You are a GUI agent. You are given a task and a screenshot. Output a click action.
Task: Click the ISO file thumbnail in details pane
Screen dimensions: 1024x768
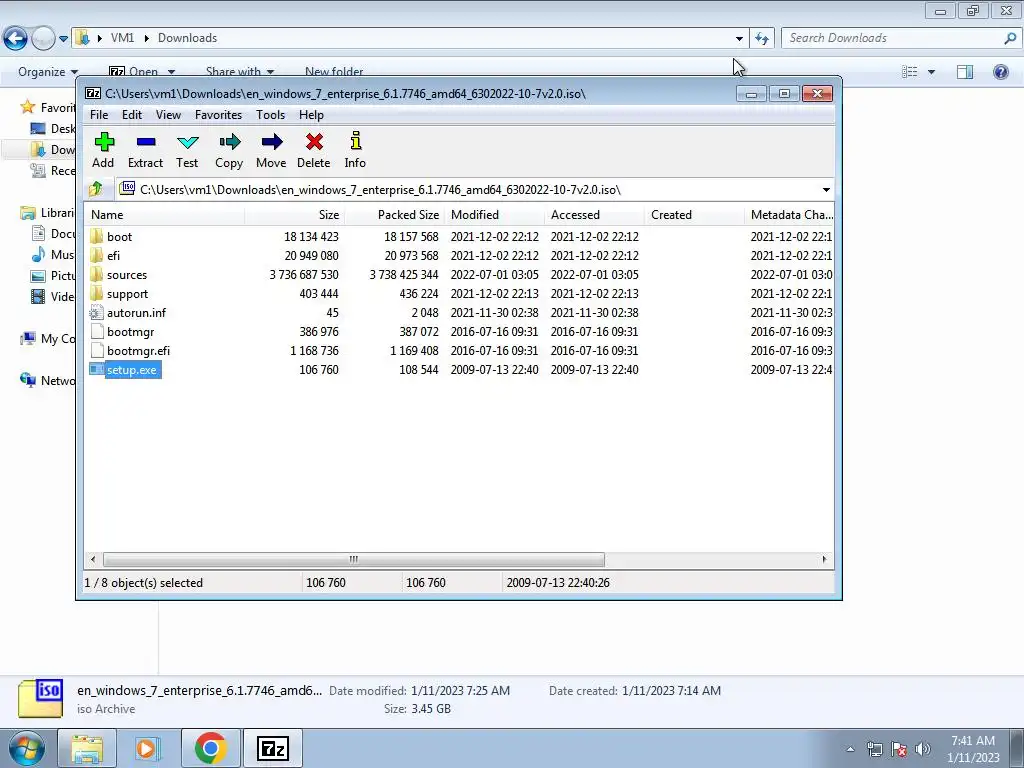40,699
